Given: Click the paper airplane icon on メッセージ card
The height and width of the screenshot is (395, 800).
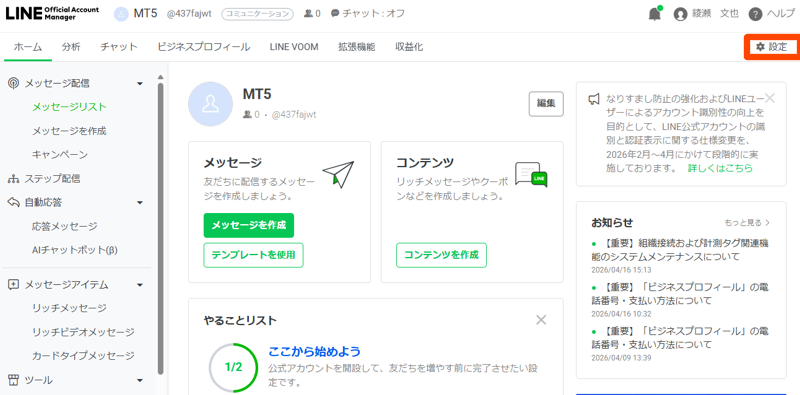Looking at the screenshot, I should tap(338, 175).
